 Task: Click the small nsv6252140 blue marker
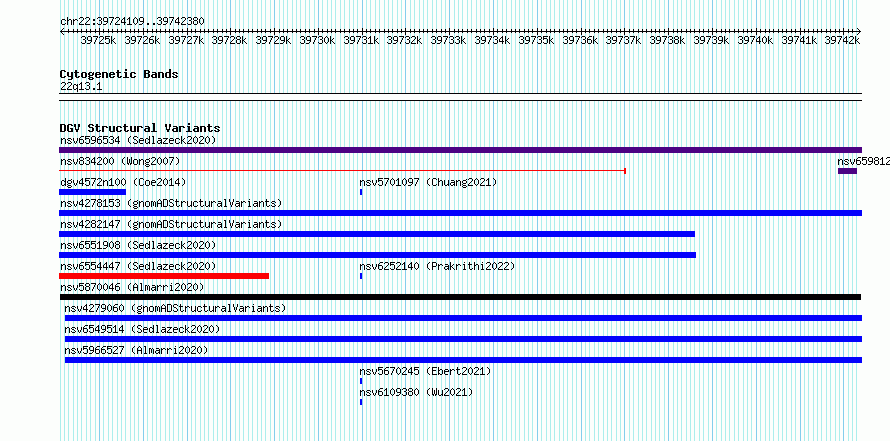pos(361,276)
